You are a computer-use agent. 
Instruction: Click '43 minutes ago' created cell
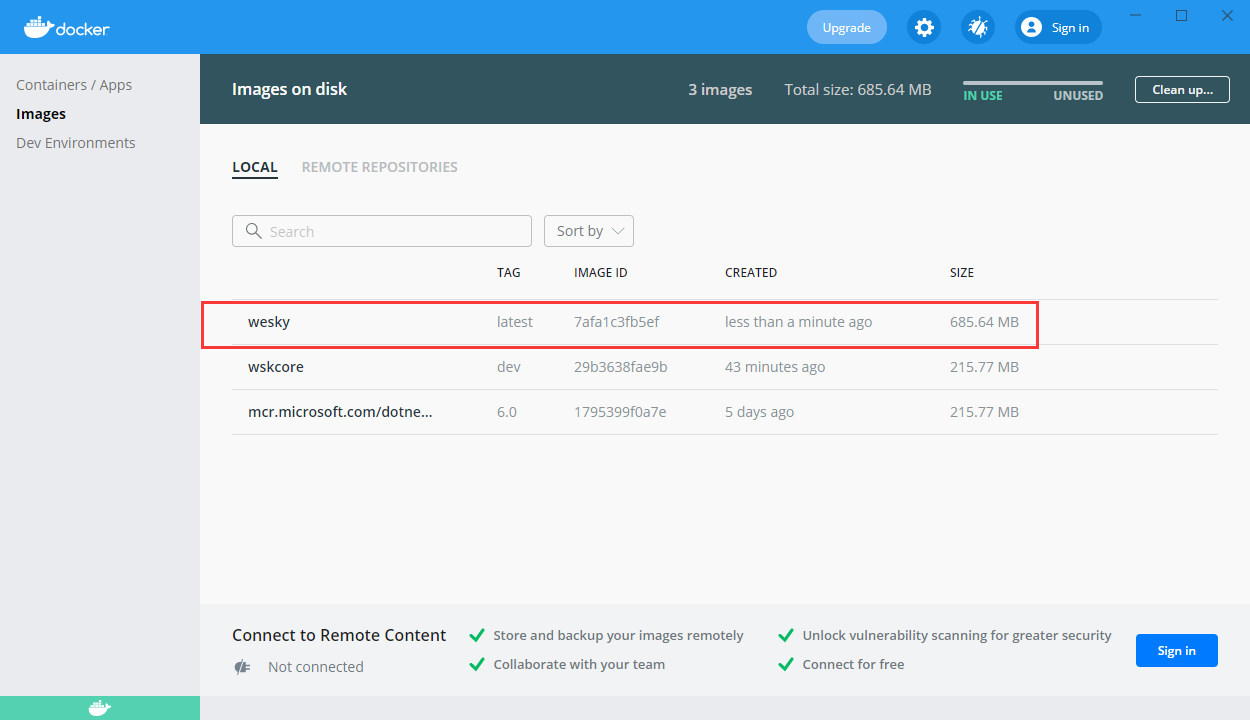tap(775, 367)
